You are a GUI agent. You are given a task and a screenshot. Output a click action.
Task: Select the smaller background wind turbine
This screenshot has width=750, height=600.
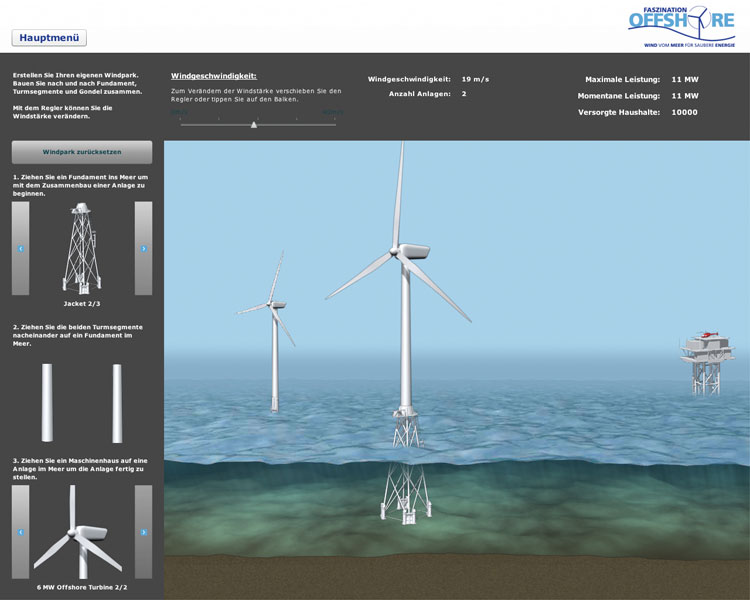(275, 340)
